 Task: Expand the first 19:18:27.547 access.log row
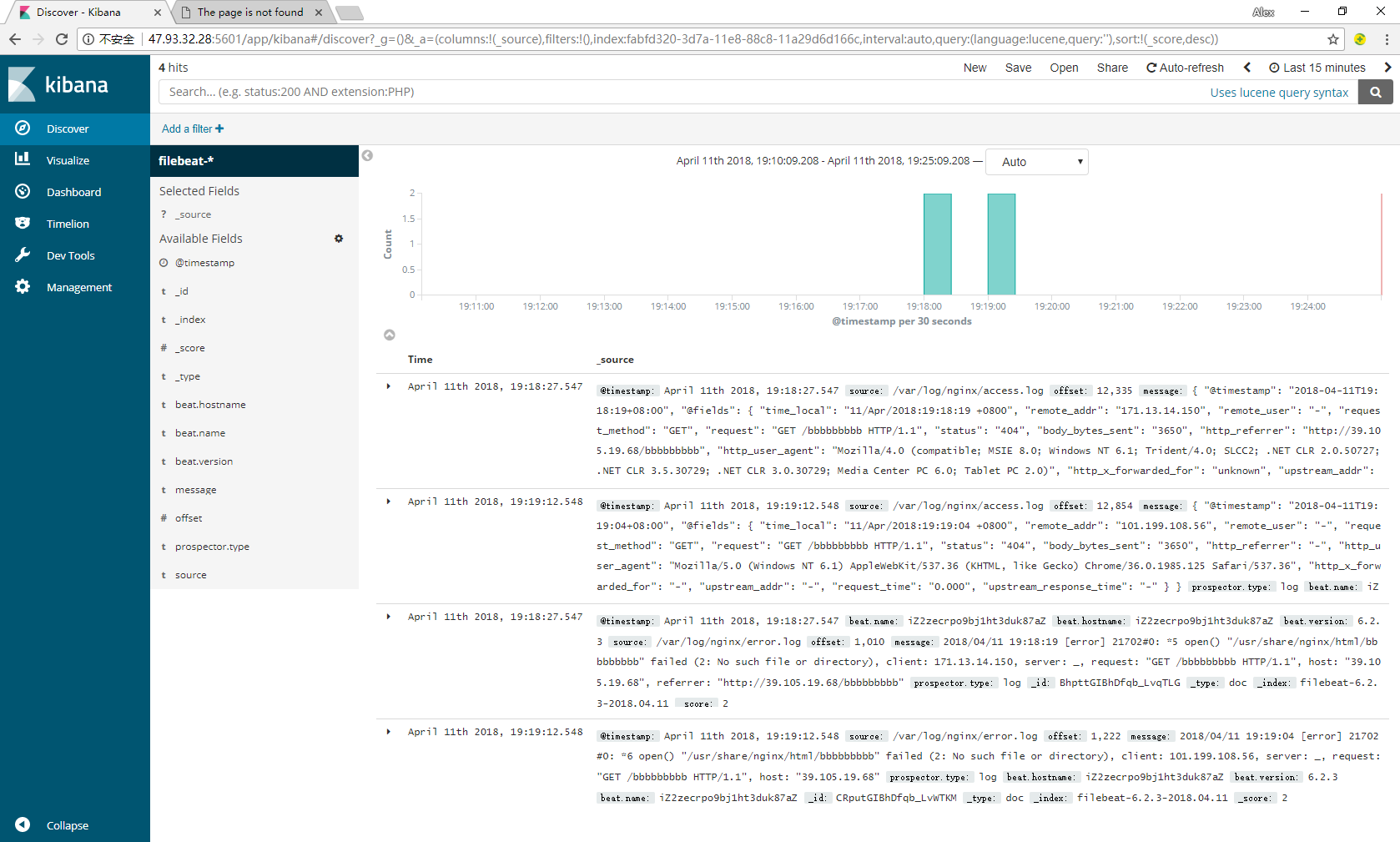389,386
